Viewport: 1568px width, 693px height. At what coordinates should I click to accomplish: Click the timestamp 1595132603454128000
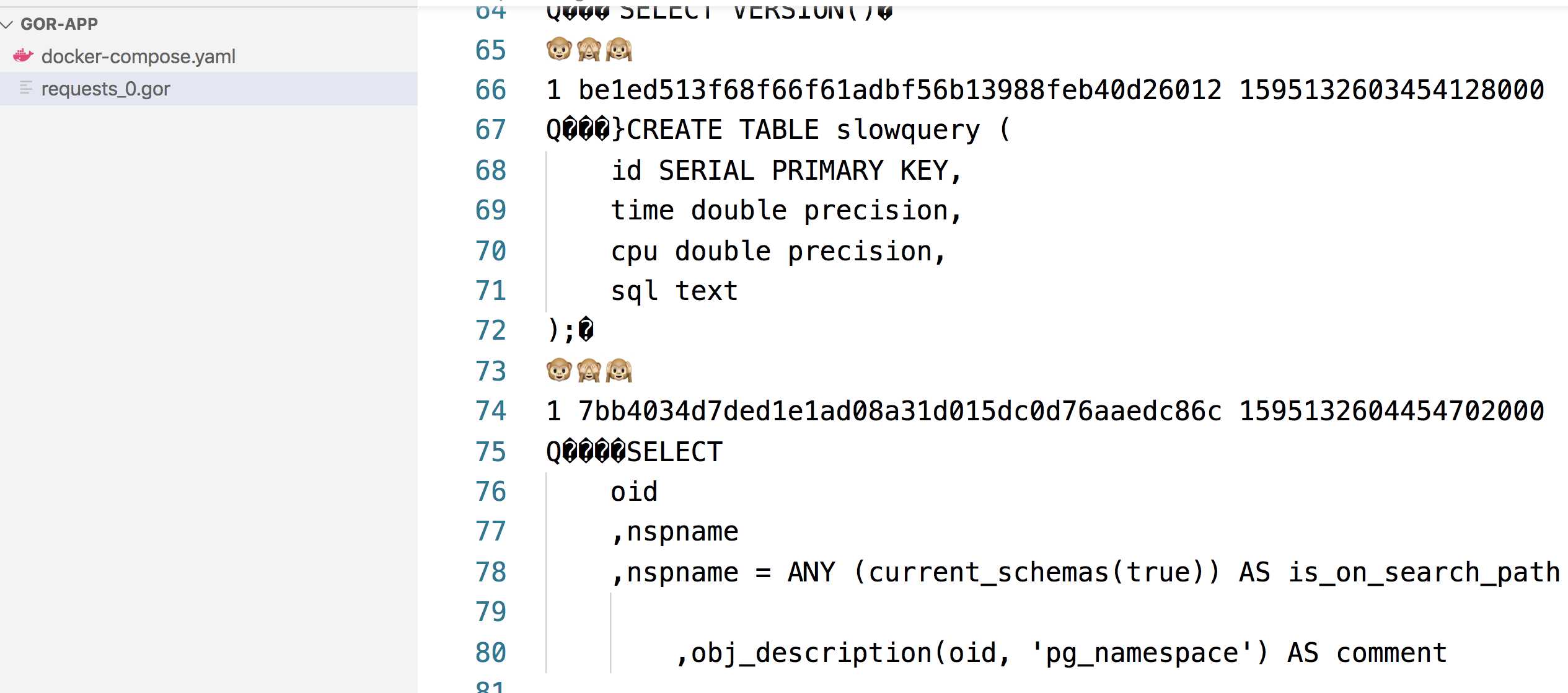[x=1391, y=90]
